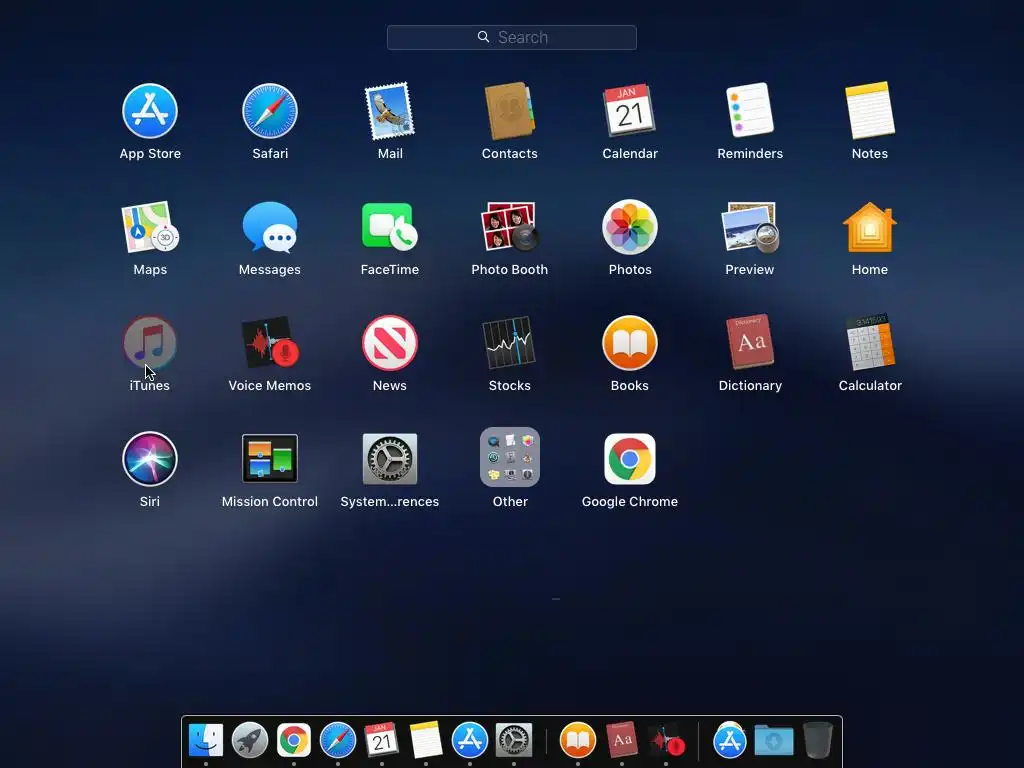Launch the Calculator app
This screenshot has width=1024, height=768.
[x=870, y=342]
